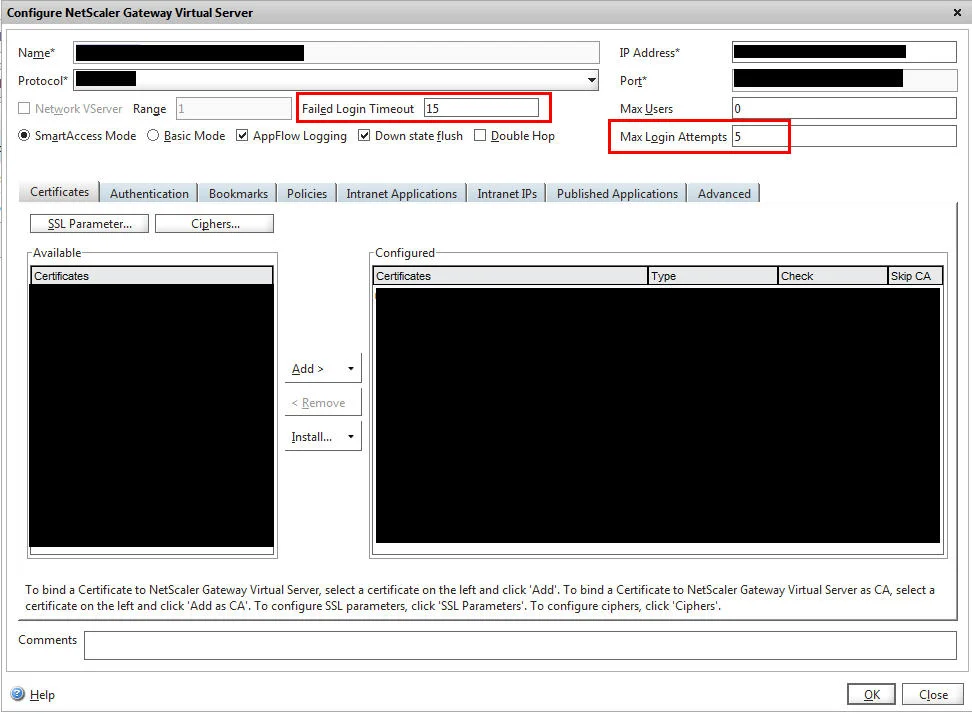Close the Configure NetScaler Gateway dialog
The height and width of the screenshot is (714, 972).
click(957, 12)
